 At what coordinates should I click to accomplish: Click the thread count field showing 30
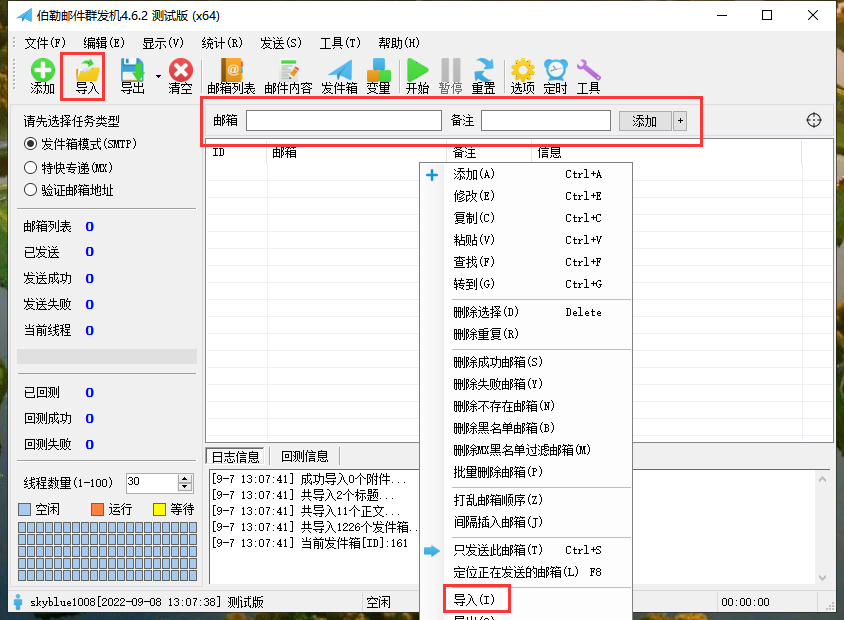tap(152, 482)
